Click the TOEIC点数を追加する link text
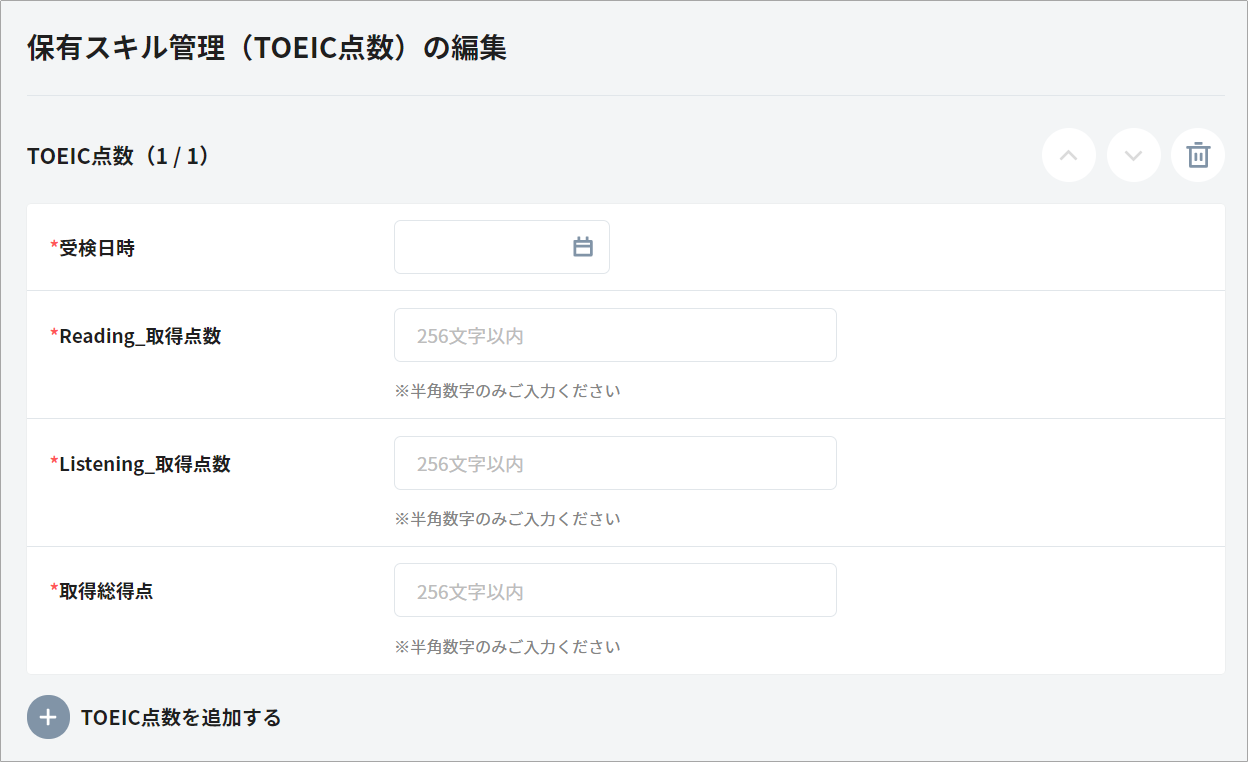 [x=181, y=717]
